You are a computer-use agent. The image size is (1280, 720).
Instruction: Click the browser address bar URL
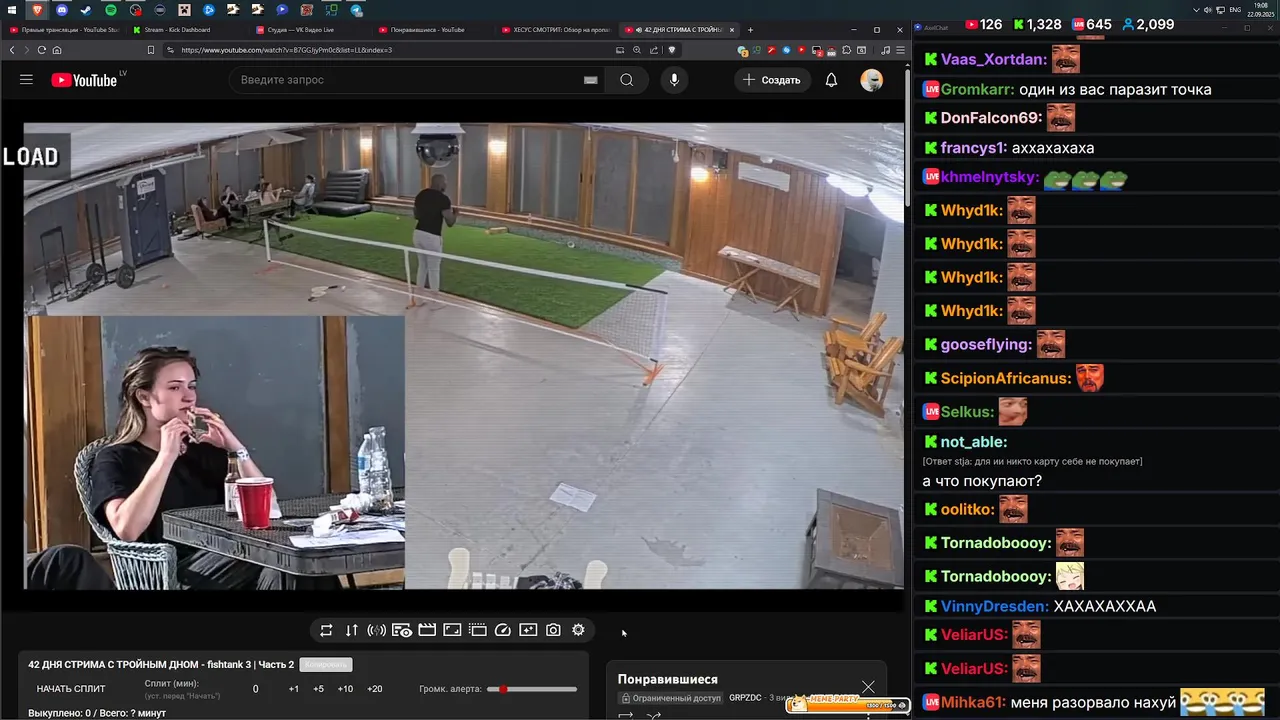click(287, 50)
